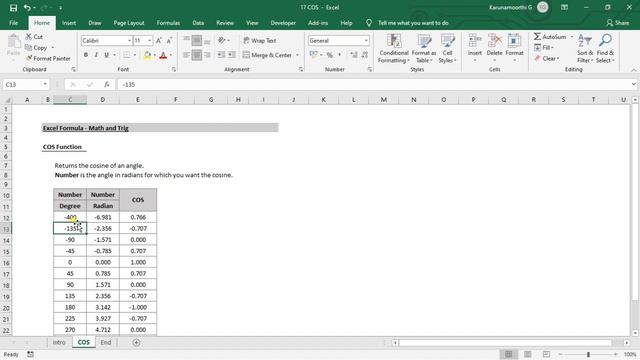
Task: Toggle middle vertical alignment
Action: pyautogui.click(x=197, y=40)
